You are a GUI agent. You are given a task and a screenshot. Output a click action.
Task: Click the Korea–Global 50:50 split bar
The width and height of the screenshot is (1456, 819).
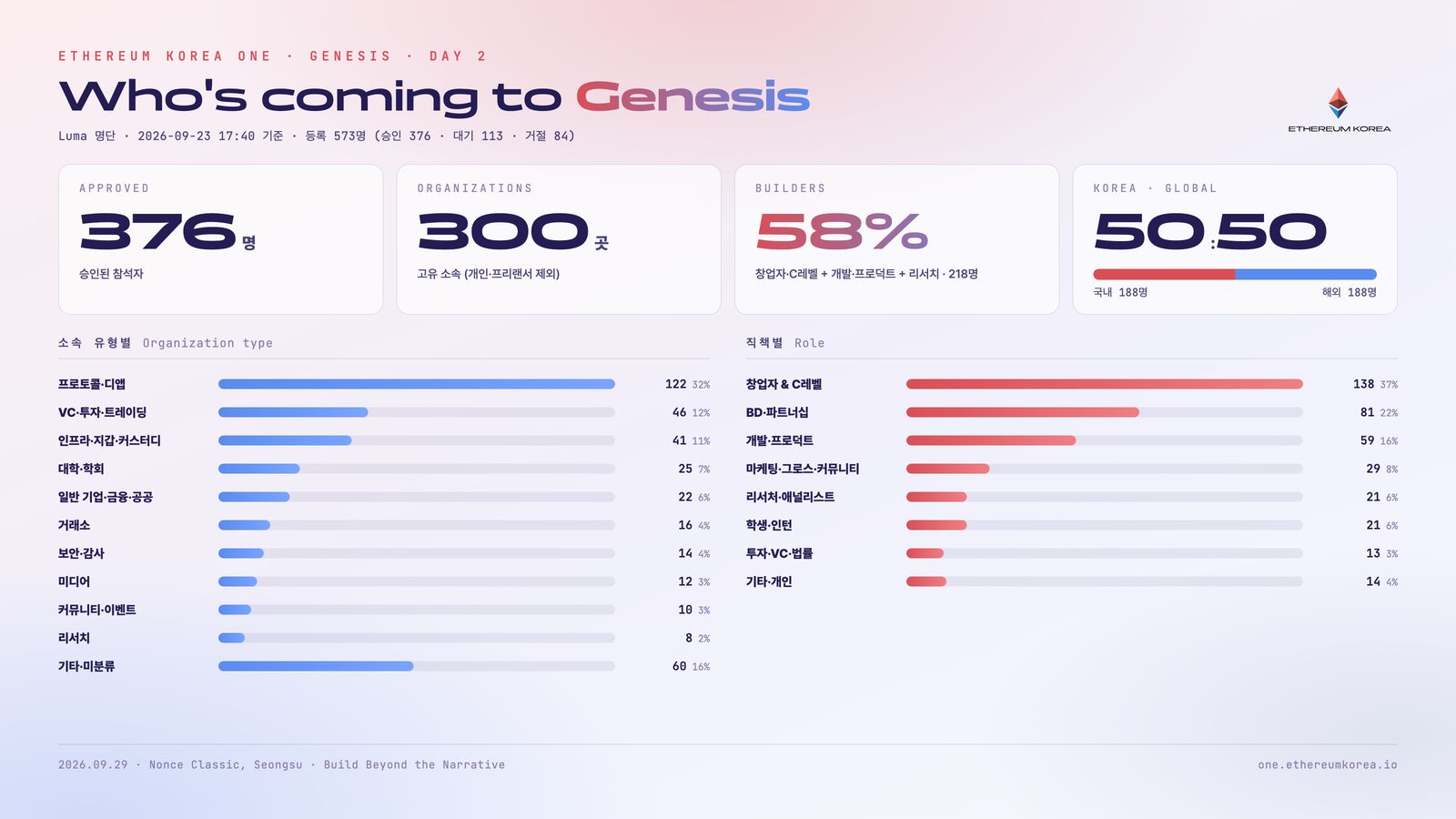point(1235,274)
